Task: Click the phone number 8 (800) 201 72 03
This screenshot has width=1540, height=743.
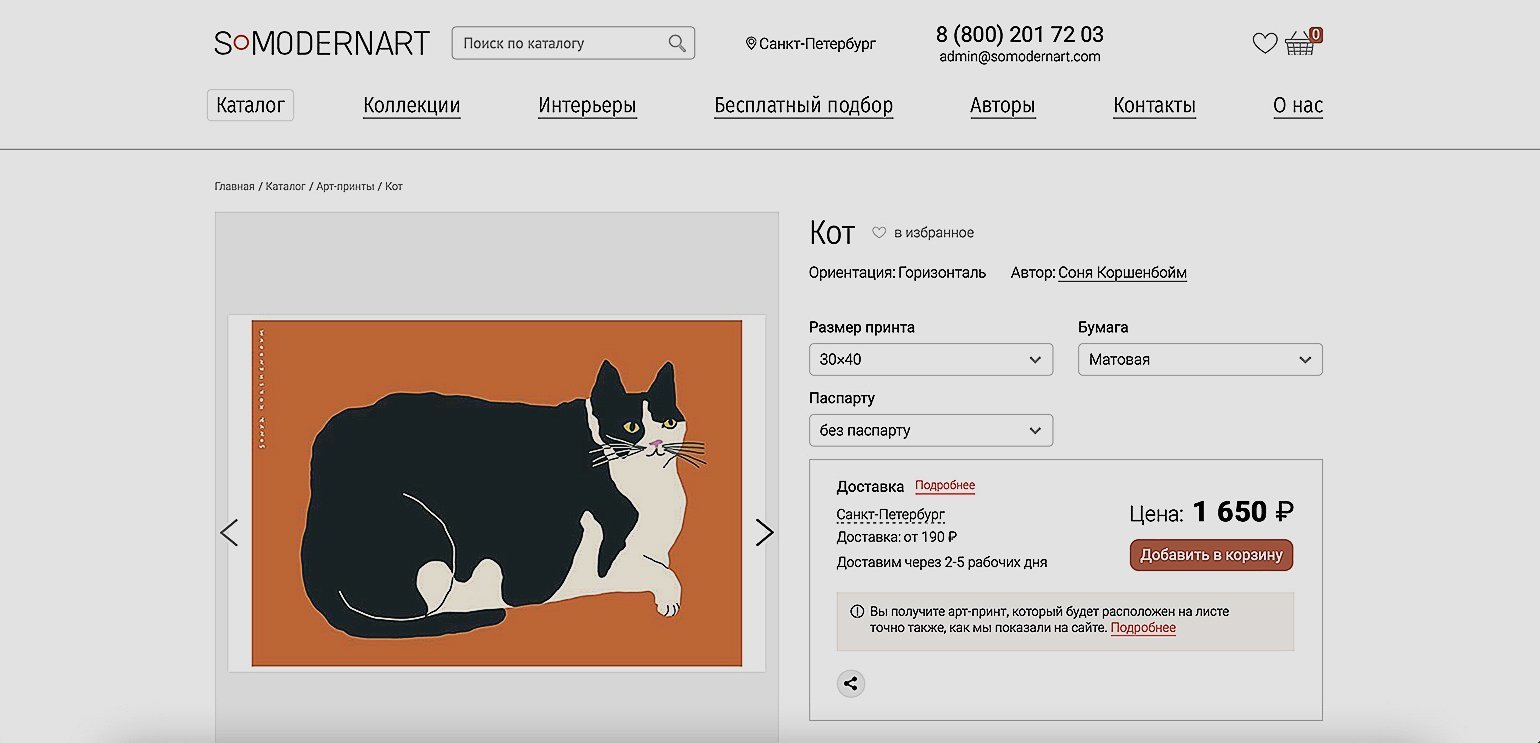Action: tap(1020, 34)
